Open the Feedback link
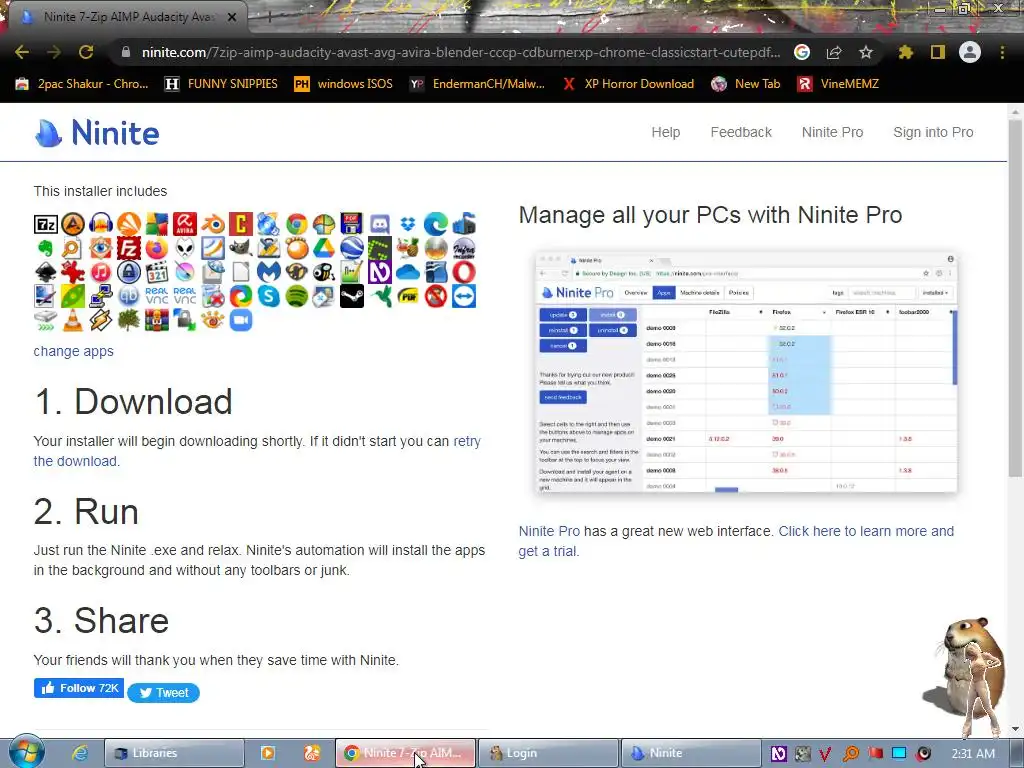Image resolution: width=1024 pixels, height=768 pixels. click(x=741, y=132)
